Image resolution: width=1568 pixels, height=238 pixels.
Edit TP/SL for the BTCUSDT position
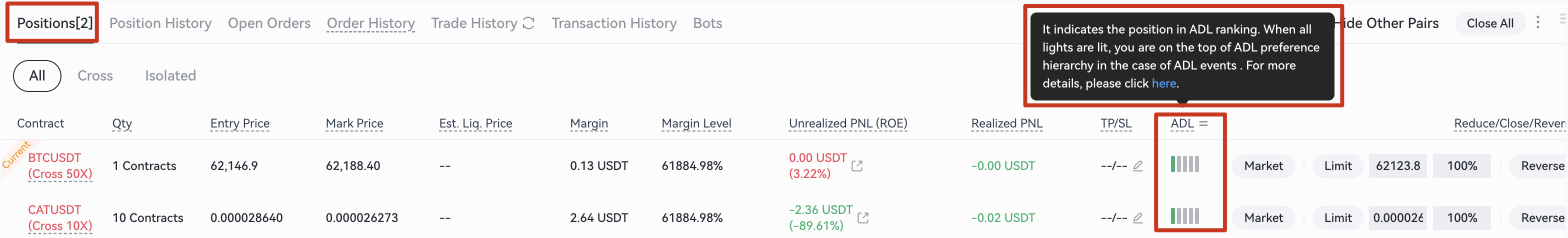pos(1137,165)
